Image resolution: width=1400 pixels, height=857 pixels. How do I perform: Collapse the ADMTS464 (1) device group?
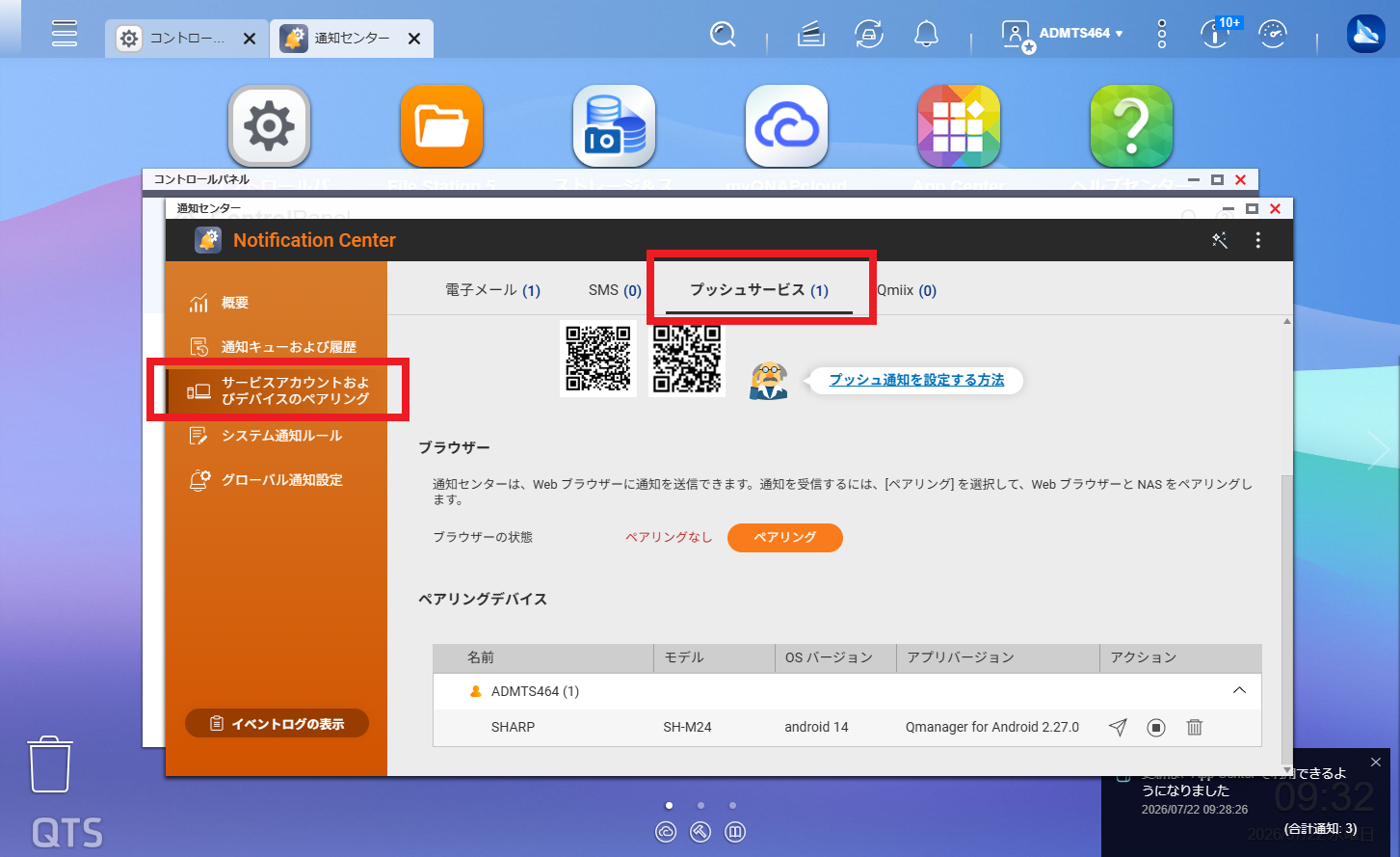(1239, 690)
